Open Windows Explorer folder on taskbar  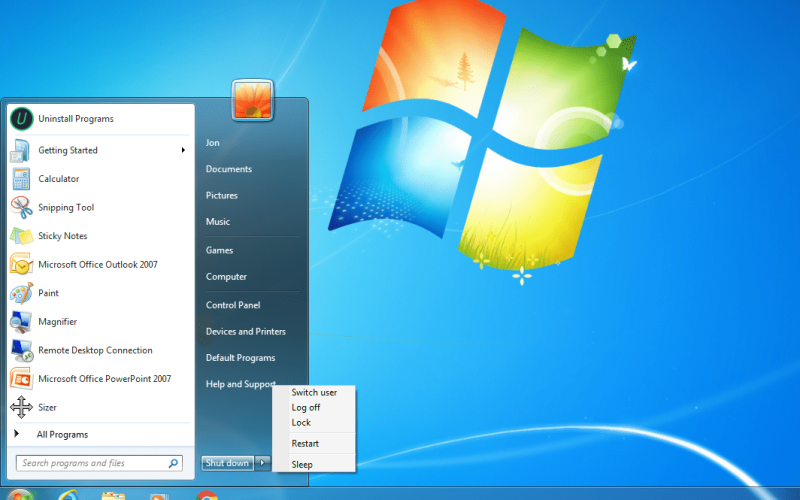pos(113,495)
